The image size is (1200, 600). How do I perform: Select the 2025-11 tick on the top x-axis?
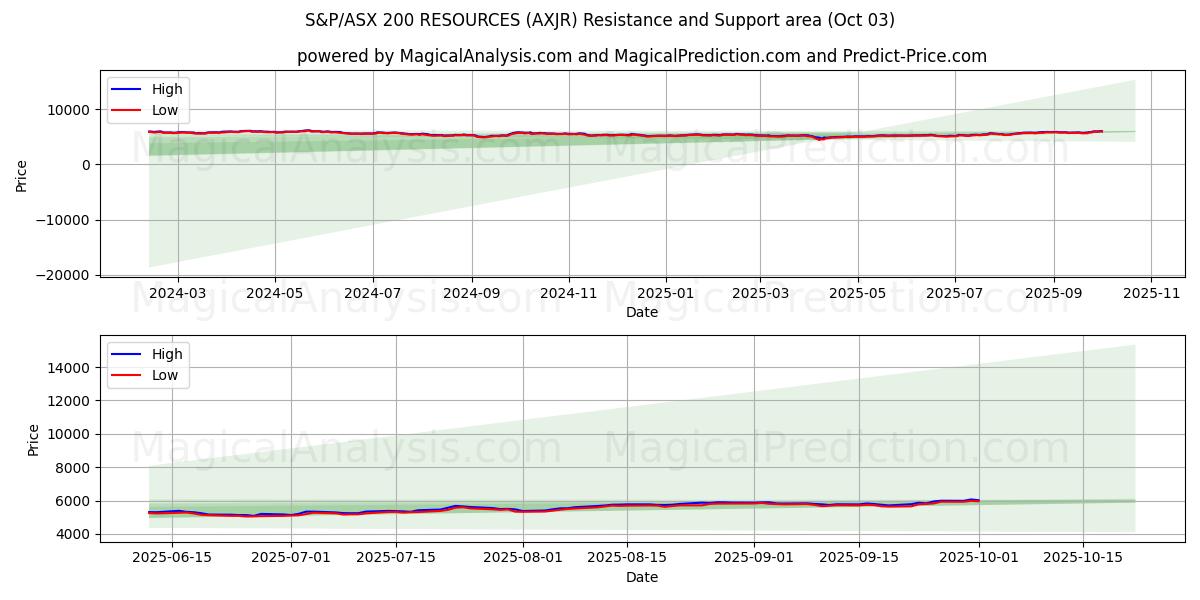click(1151, 293)
